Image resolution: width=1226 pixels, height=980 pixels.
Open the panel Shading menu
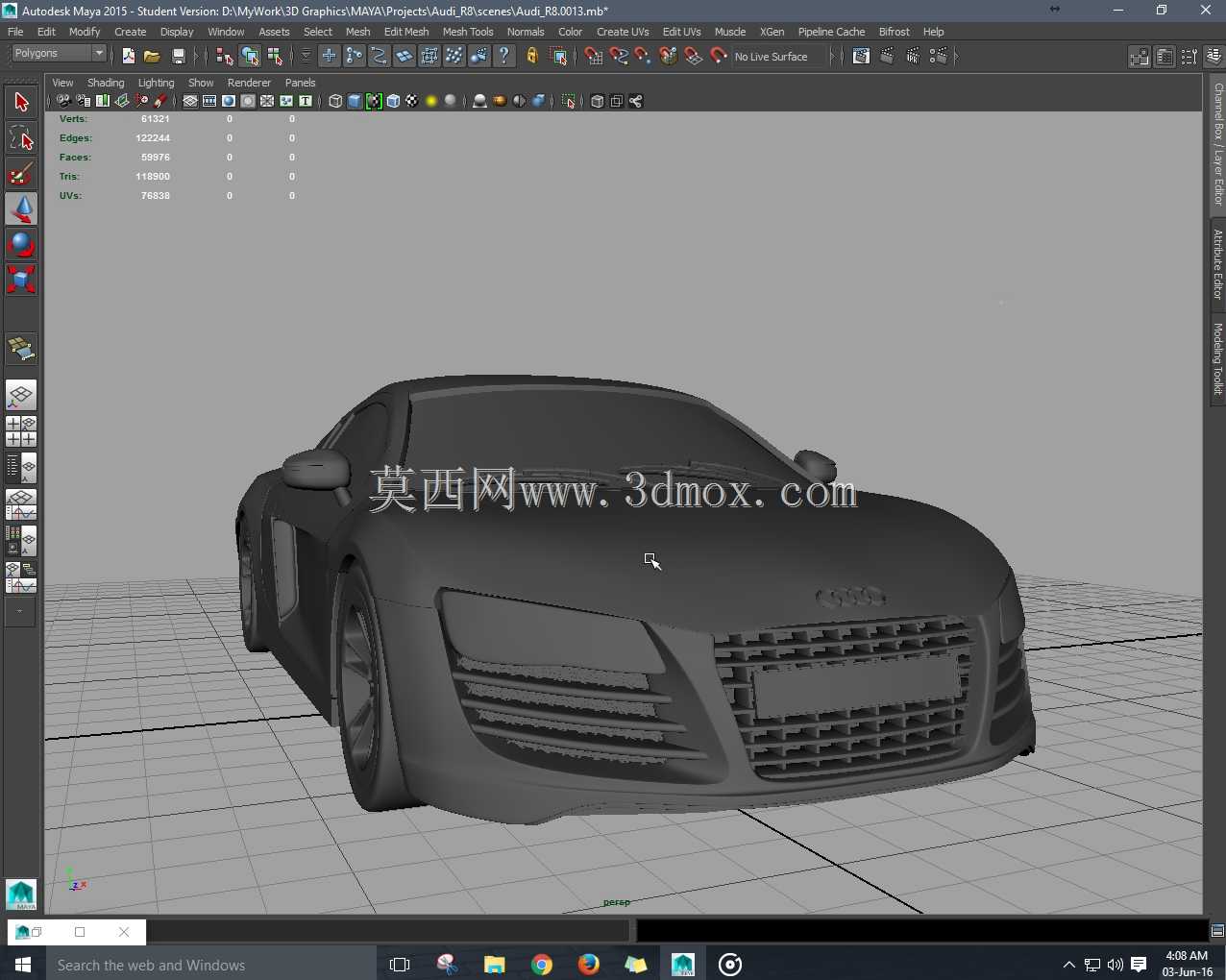pos(106,83)
